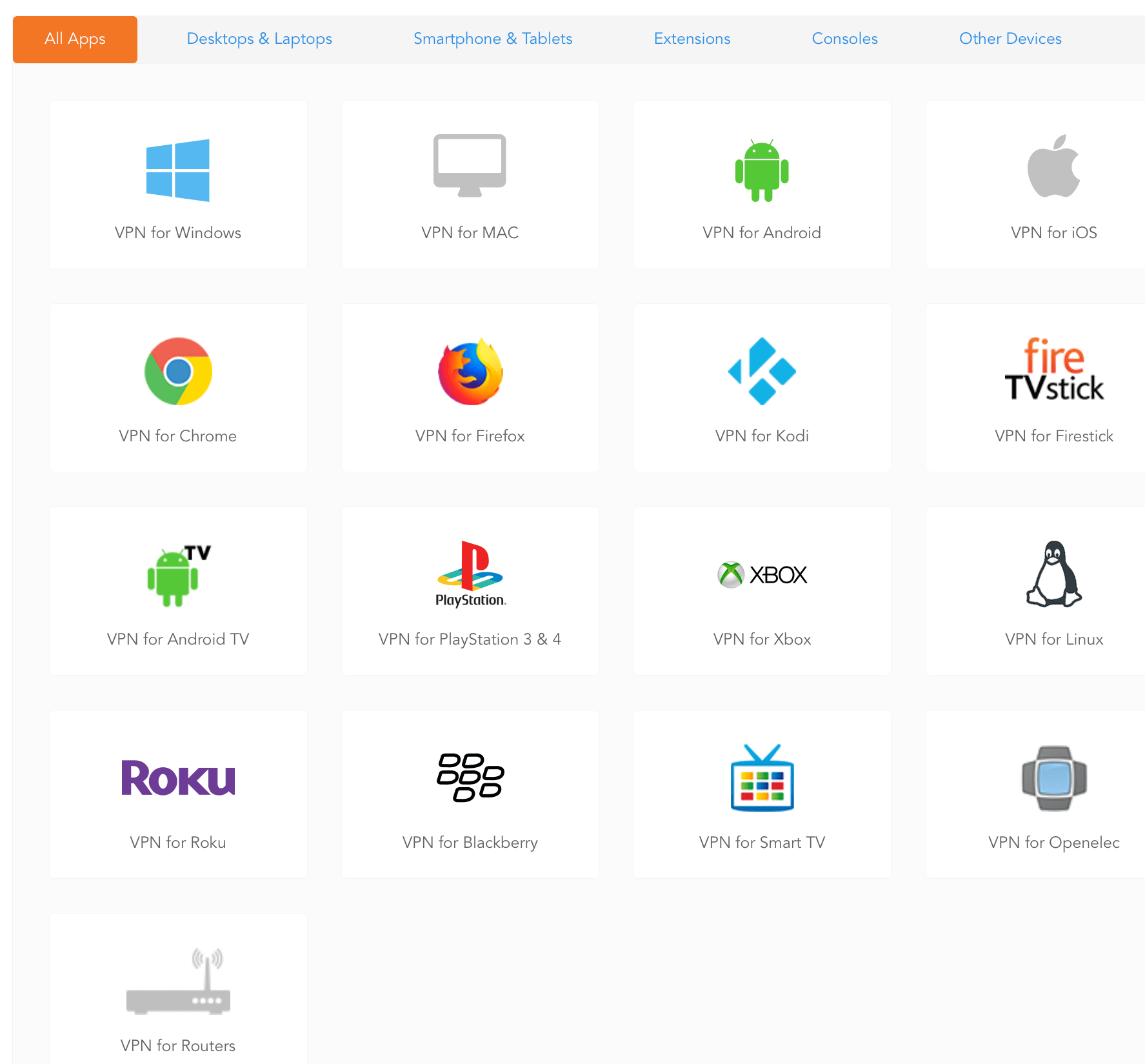Click the fire TV stick logo
Viewport: 1145px width, 1064px height.
[1054, 369]
